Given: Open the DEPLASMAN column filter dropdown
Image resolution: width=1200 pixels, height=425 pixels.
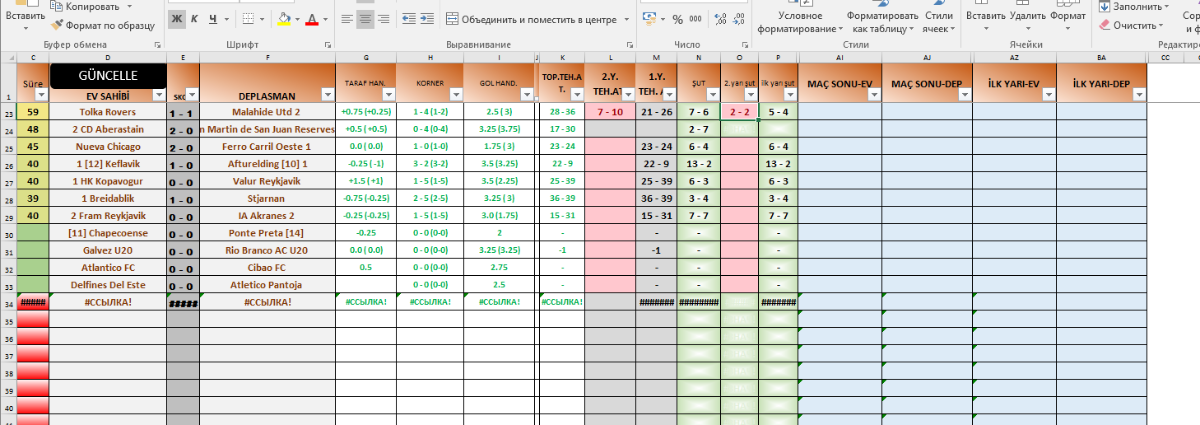Looking at the screenshot, I should point(327,95).
